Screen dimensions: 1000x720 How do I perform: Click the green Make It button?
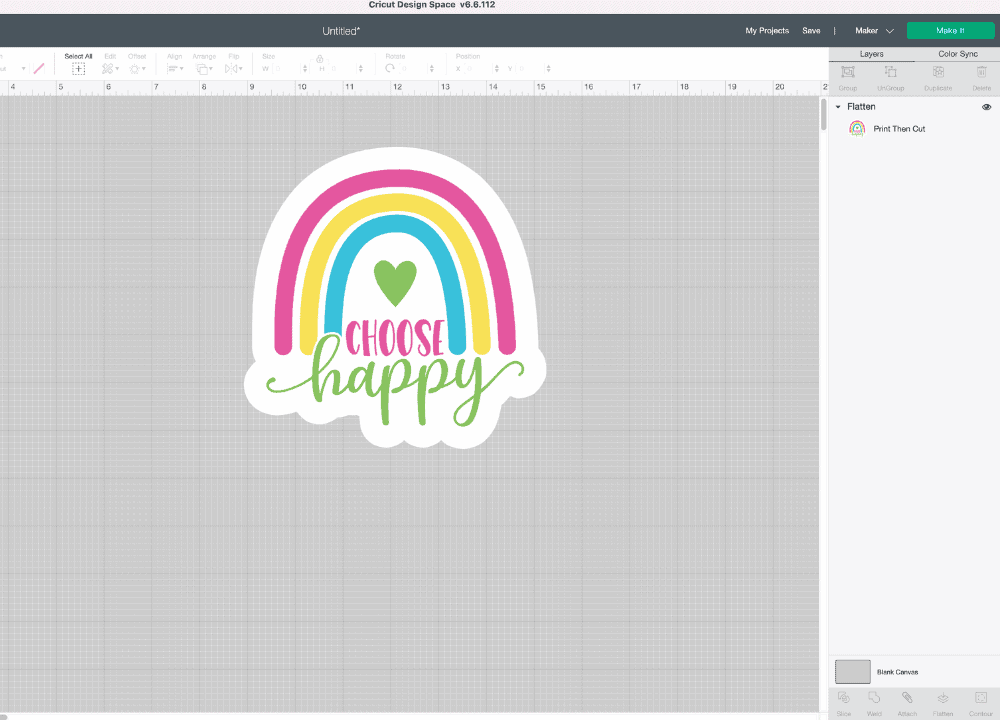(950, 31)
